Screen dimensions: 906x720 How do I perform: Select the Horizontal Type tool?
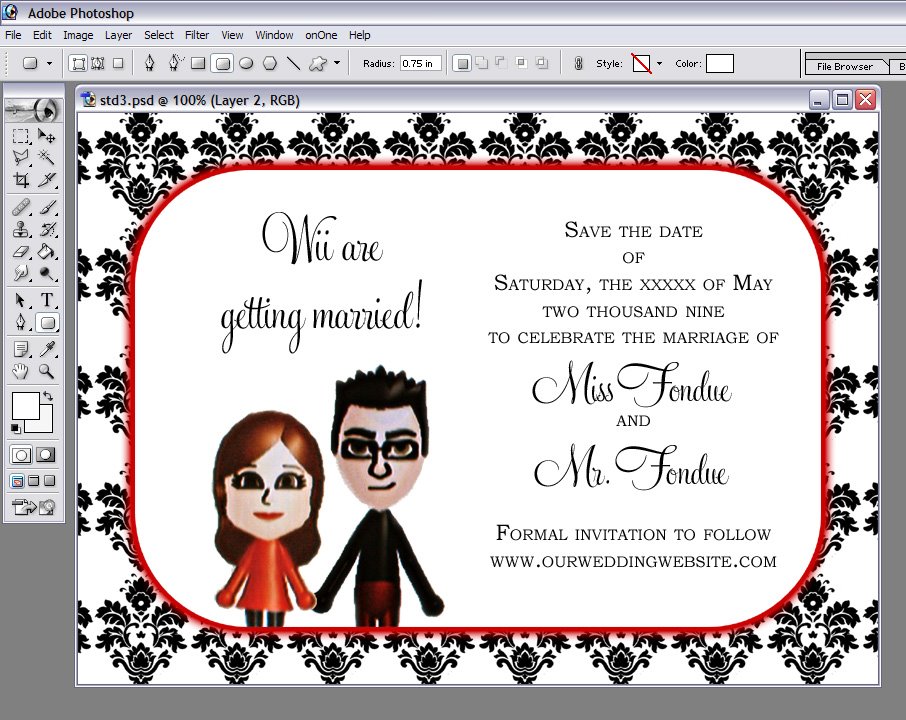pos(47,299)
